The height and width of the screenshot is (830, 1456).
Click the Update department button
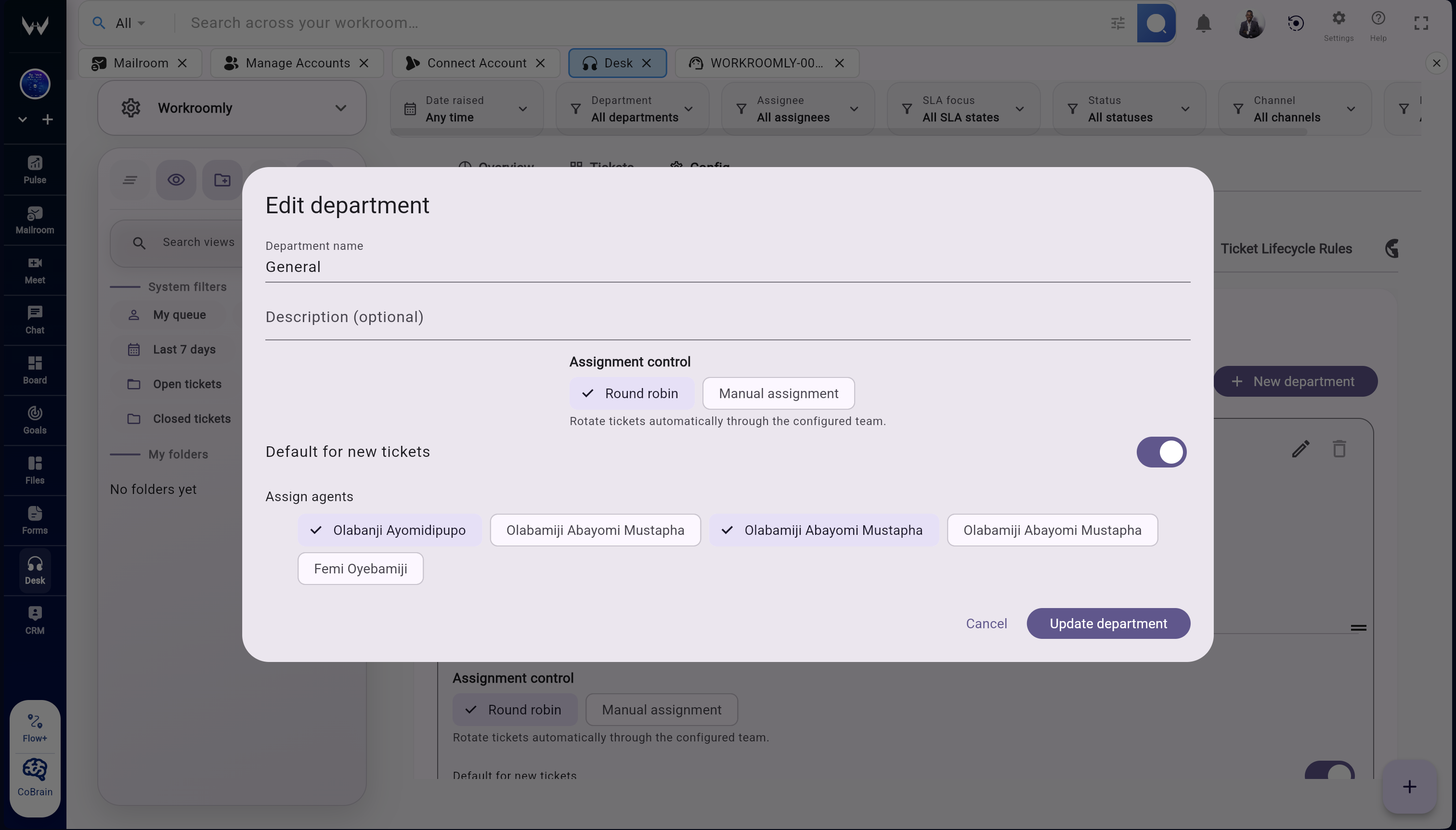coord(1108,623)
